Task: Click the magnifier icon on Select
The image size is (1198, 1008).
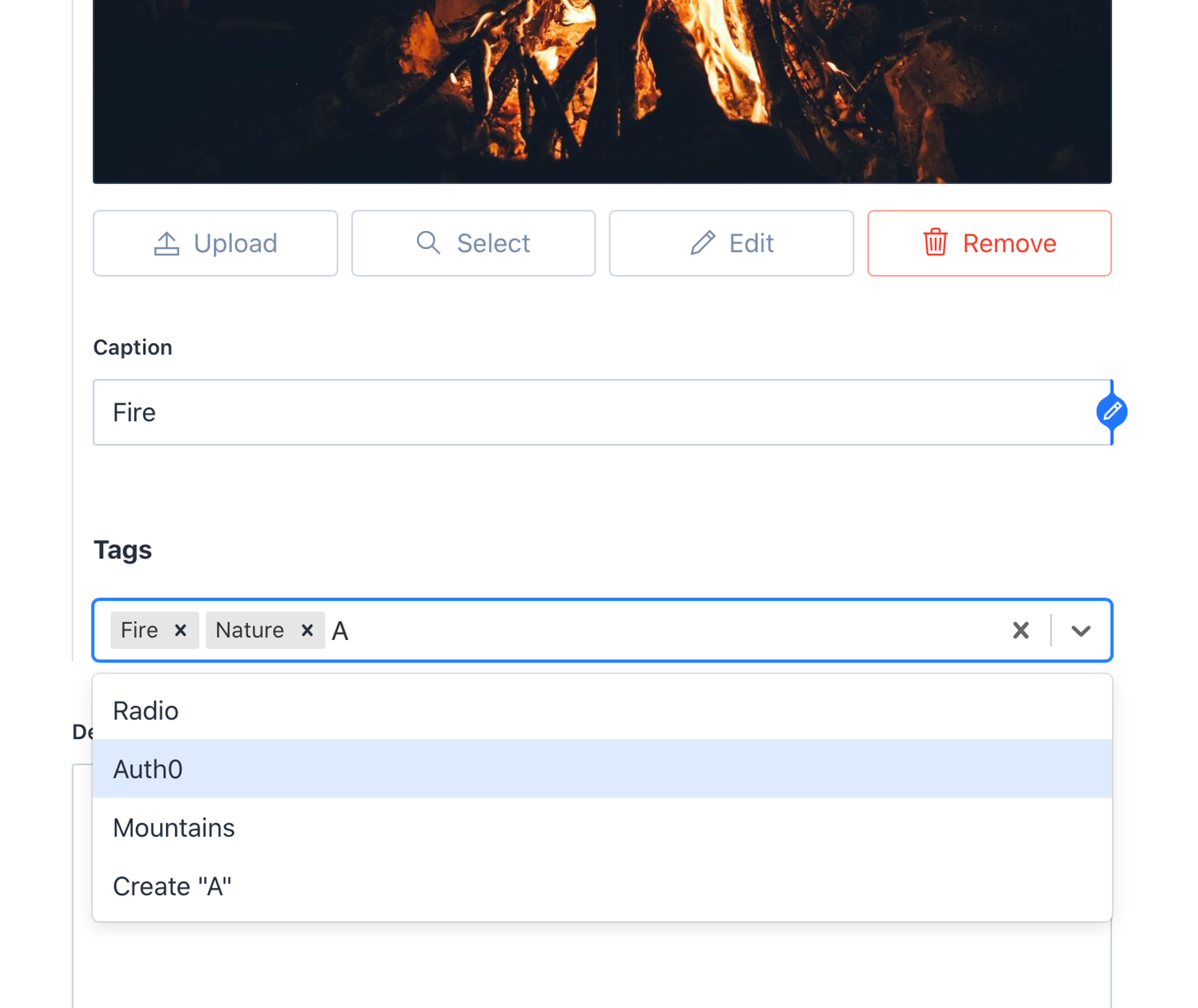Action: point(428,243)
